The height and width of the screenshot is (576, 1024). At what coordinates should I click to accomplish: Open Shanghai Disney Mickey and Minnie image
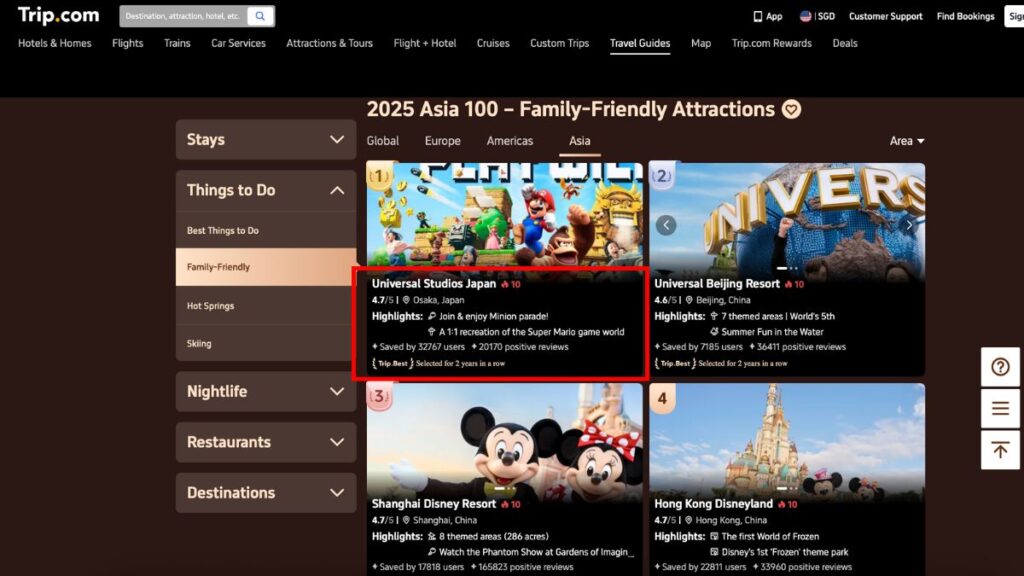(504, 439)
